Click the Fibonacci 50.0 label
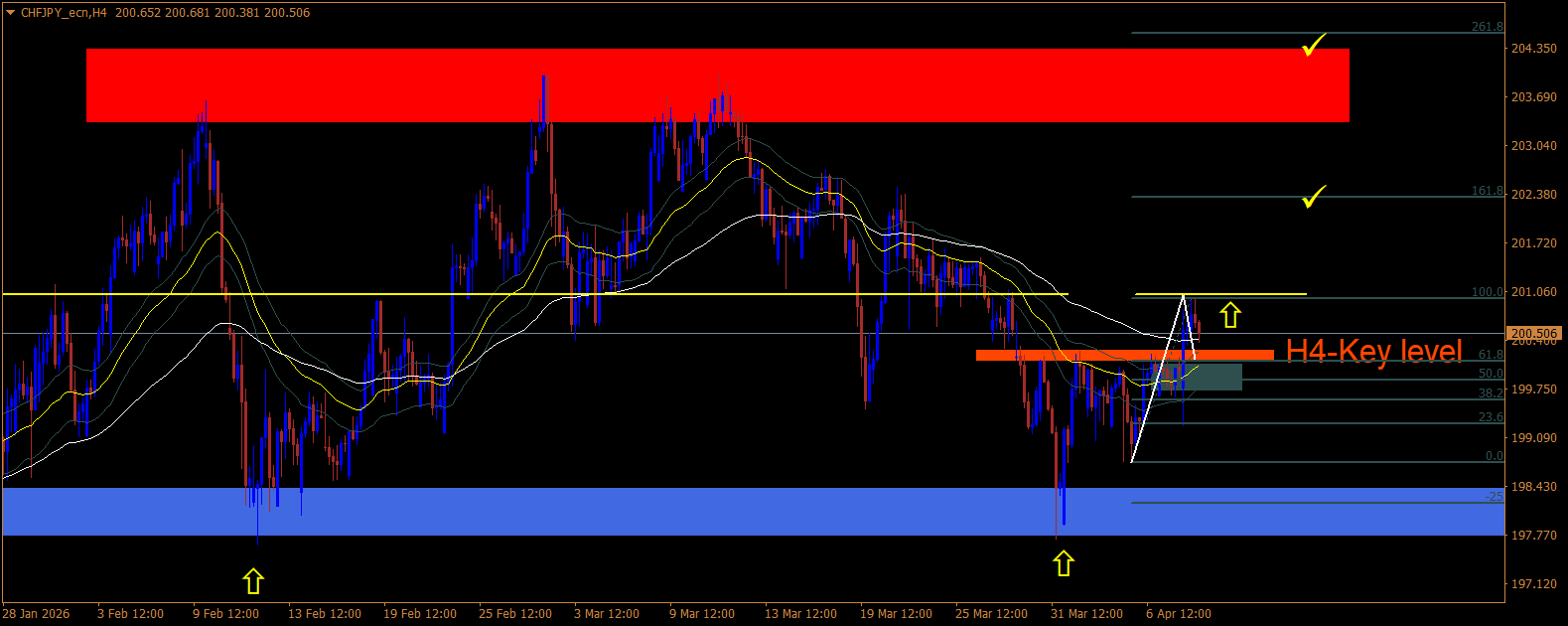The height and width of the screenshot is (626, 1568). (x=1491, y=374)
